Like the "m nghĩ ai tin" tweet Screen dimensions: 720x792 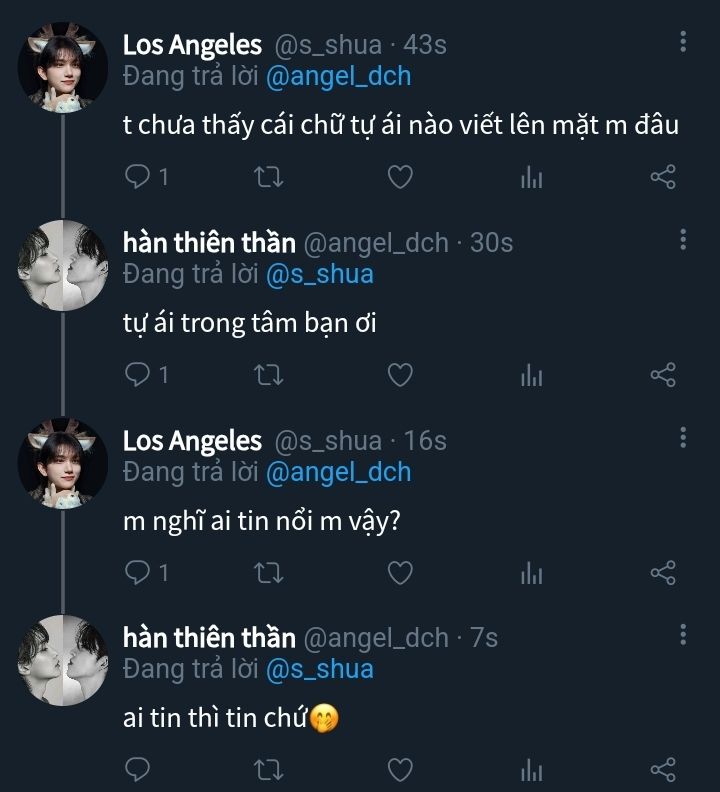point(400,572)
